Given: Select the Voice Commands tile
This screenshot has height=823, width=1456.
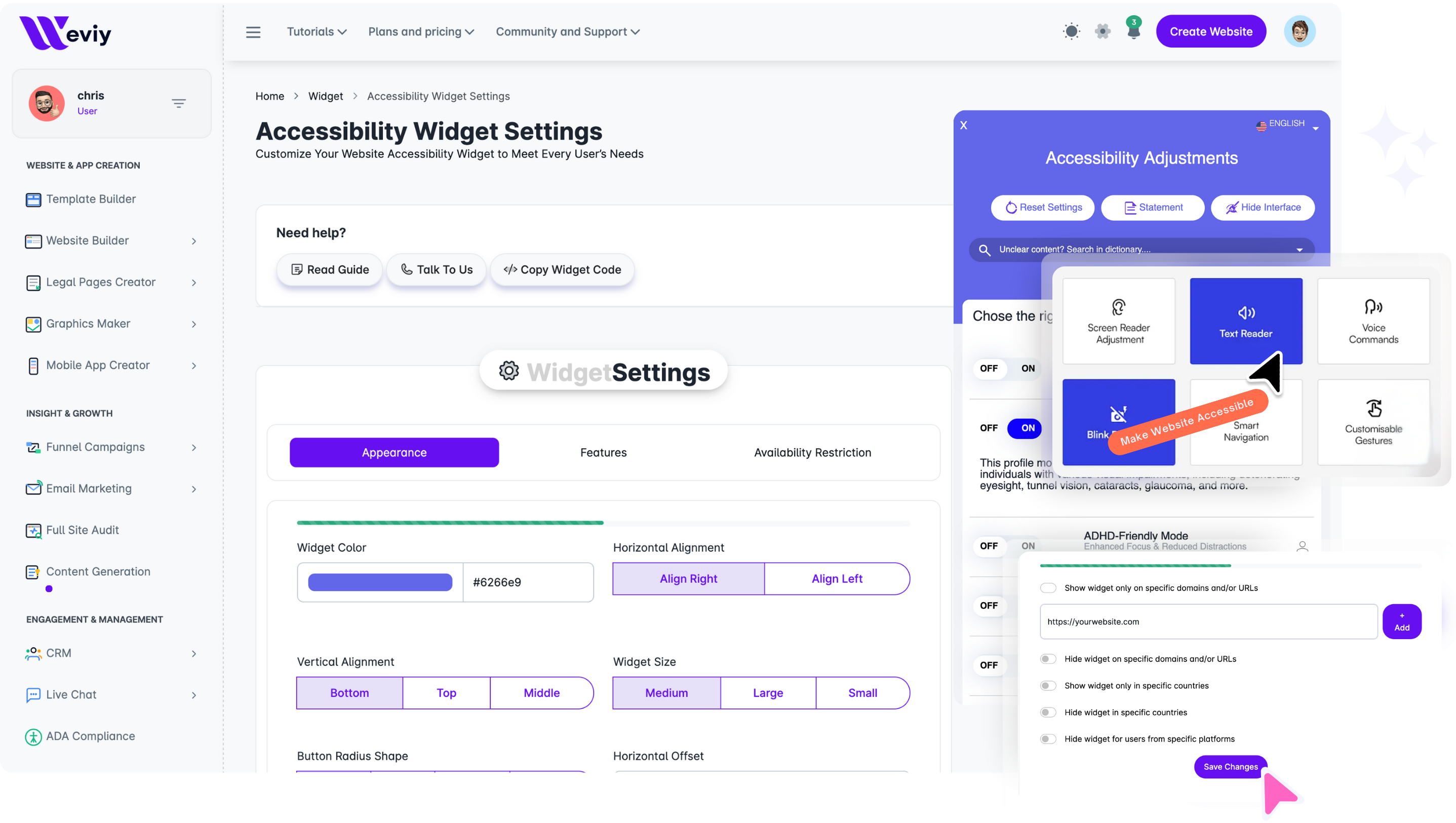Looking at the screenshot, I should click(1373, 321).
